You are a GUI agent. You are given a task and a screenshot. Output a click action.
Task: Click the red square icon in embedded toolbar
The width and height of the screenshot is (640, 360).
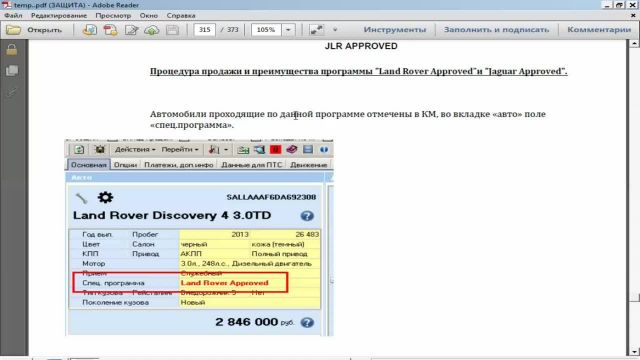276,150
